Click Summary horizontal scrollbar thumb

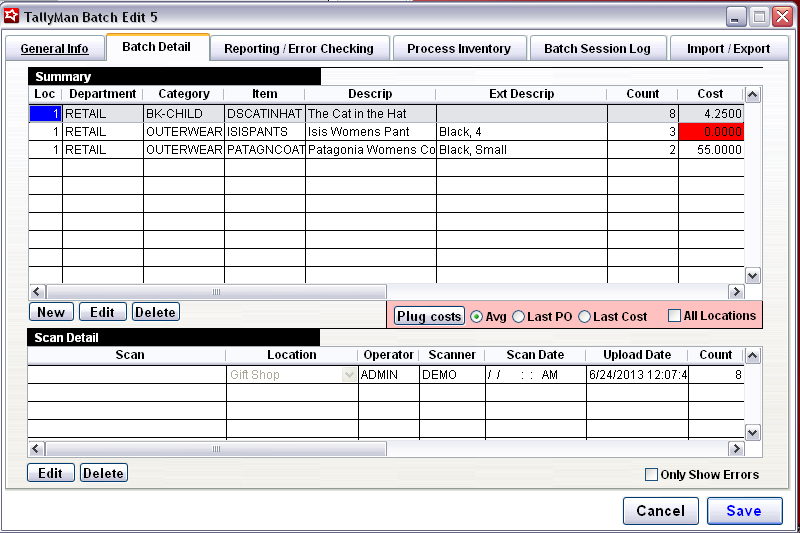pyautogui.click(x=216, y=292)
